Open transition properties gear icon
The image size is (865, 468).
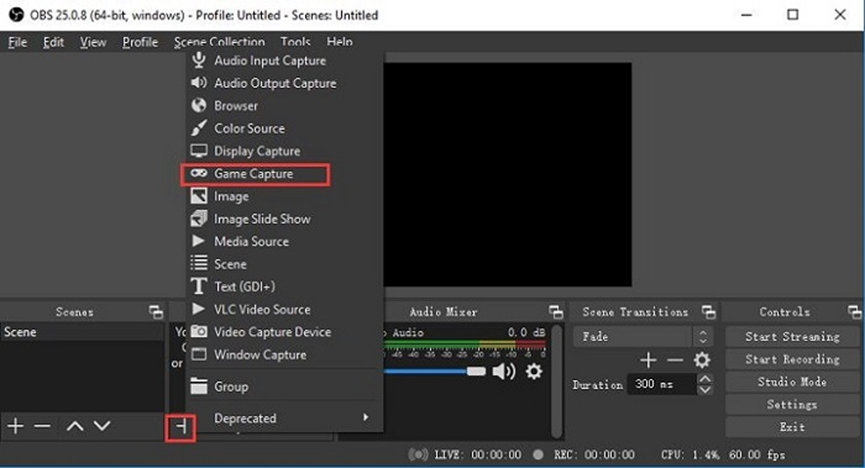702,360
